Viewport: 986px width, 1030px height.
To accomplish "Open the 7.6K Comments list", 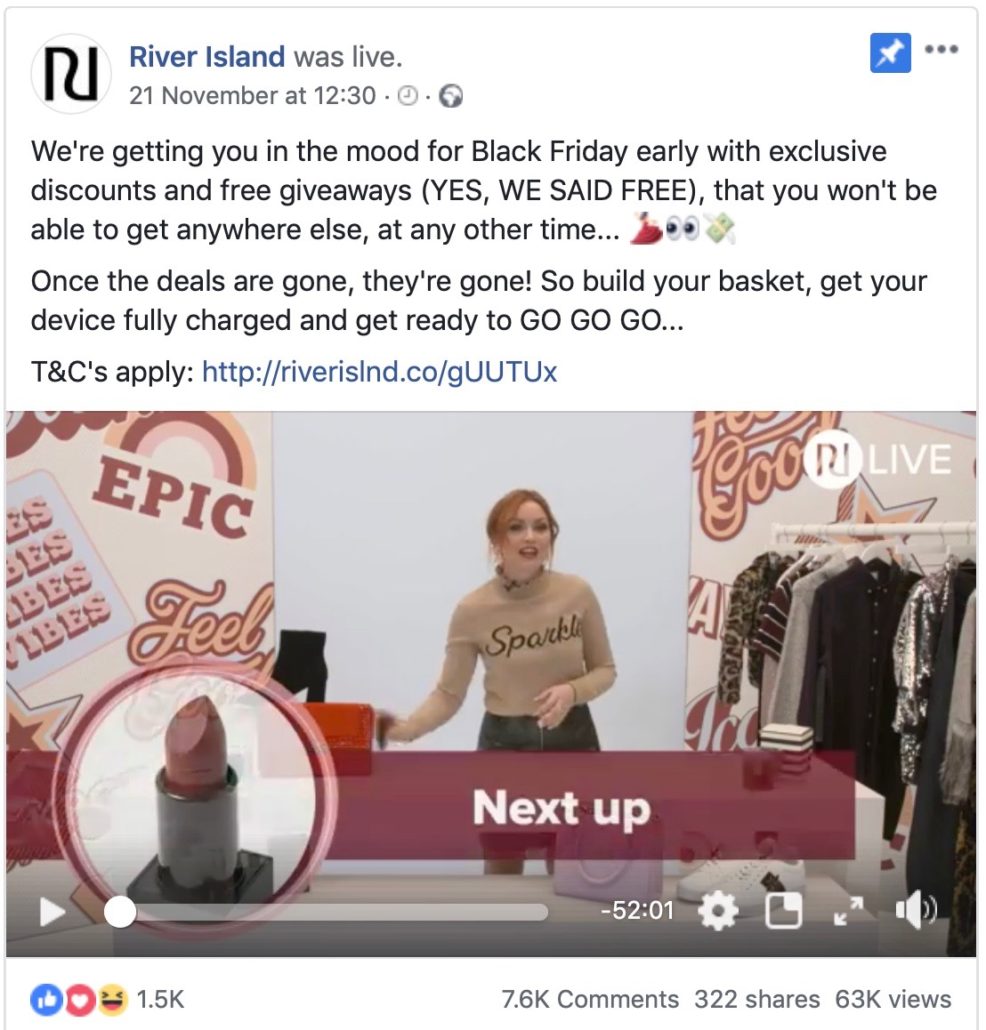I will point(590,1000).
